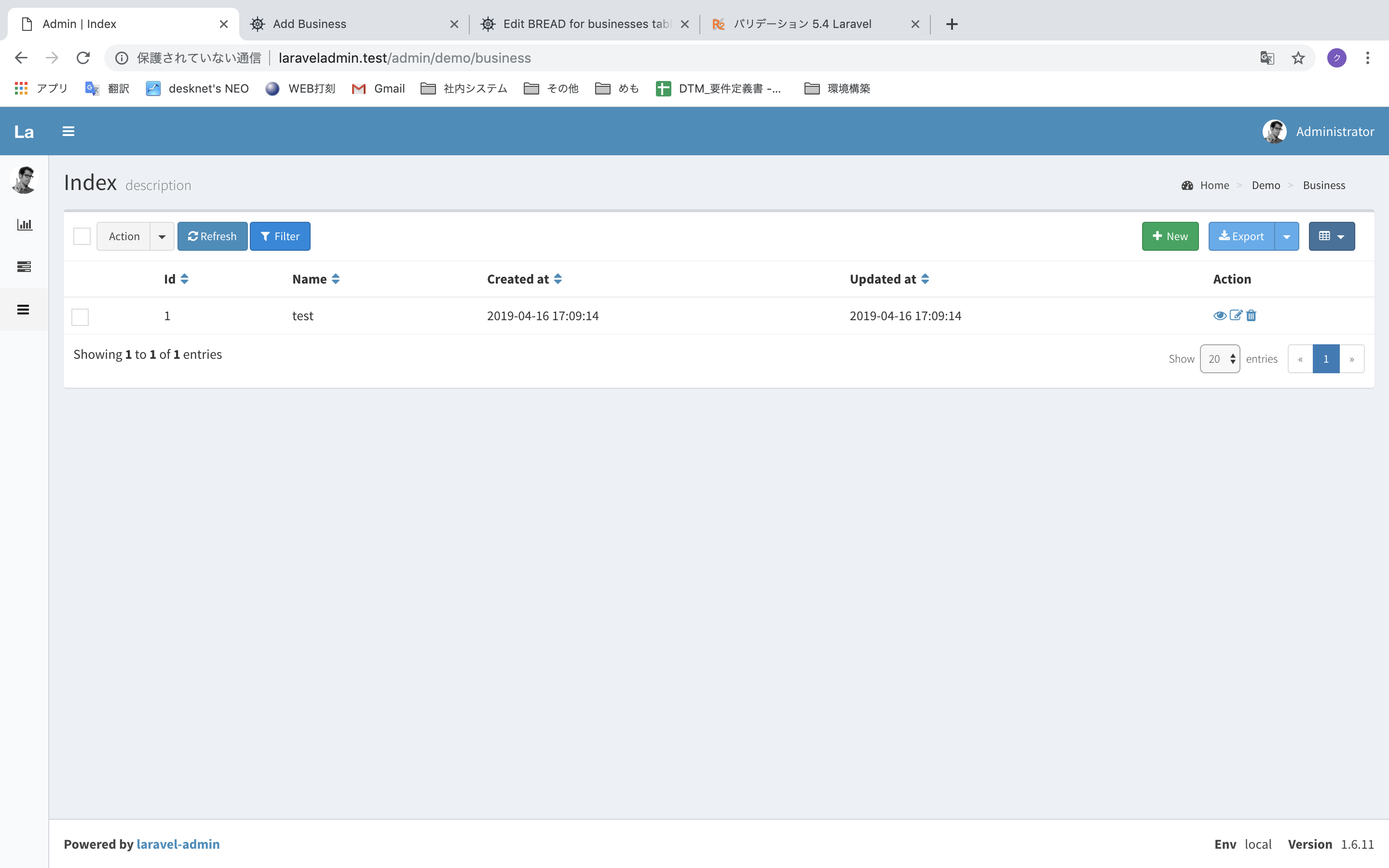This screenshot has width=1389, height=868.
Task: Sort the table by Id column
Action: (184, 279)
